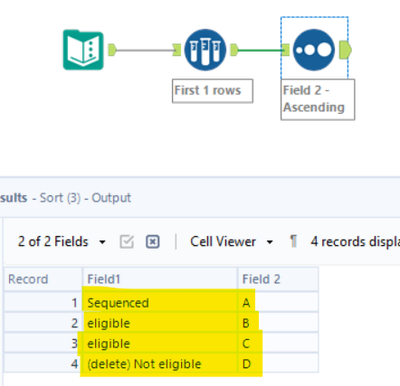Click the Field 2 column header
The height and width of the screenshot is (386, 400).
(x=278, y=279)
